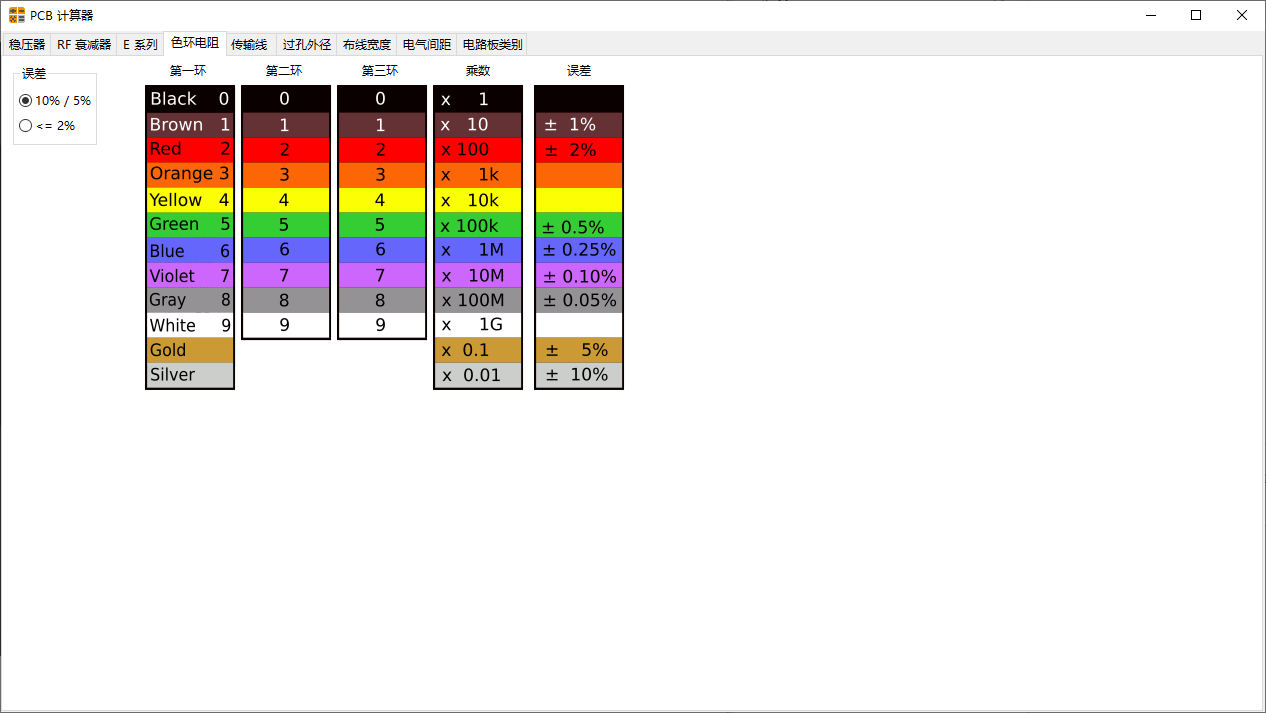Select the <= 2% tolerance radio button
Image resolution: width=1266 pixels, height=713 pixels.
[x=26, y=126]
